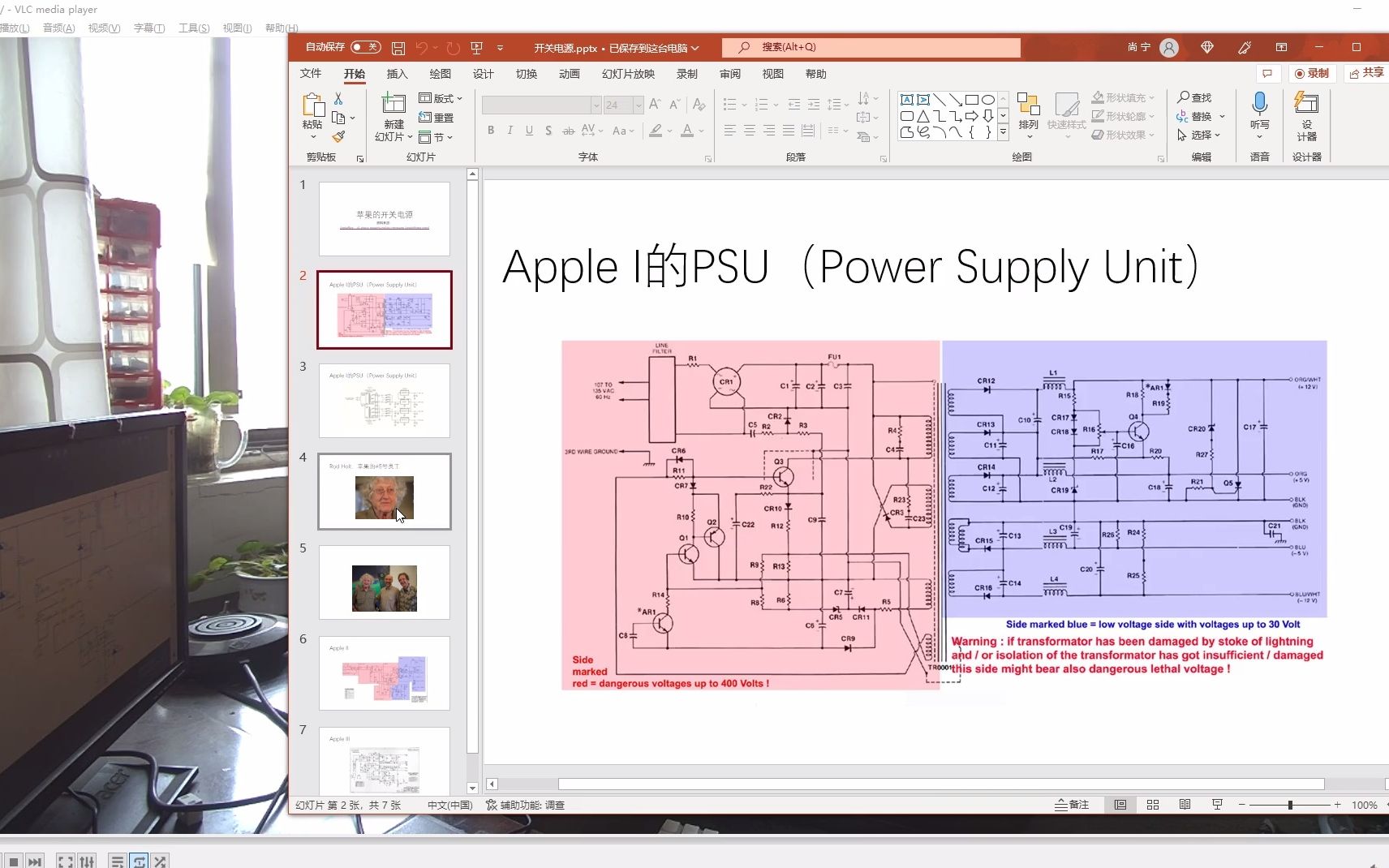Switch to the 插入 Insert tab
1389x868 pixels.
click(x=397, y=74)
